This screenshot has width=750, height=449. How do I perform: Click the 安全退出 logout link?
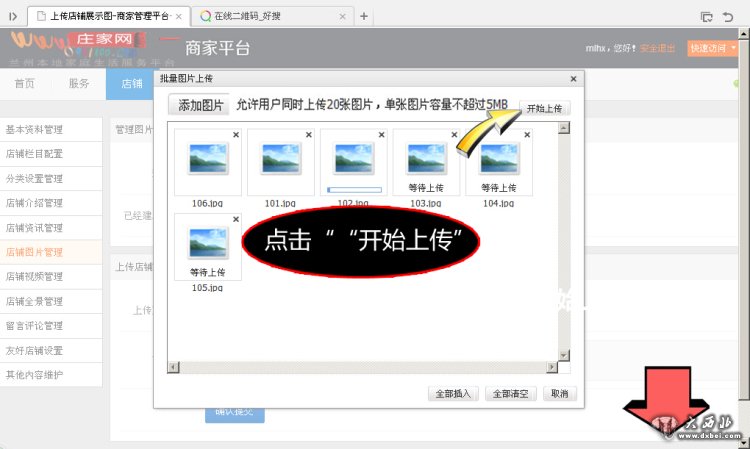pyautogui.click(x=657, y=48)
